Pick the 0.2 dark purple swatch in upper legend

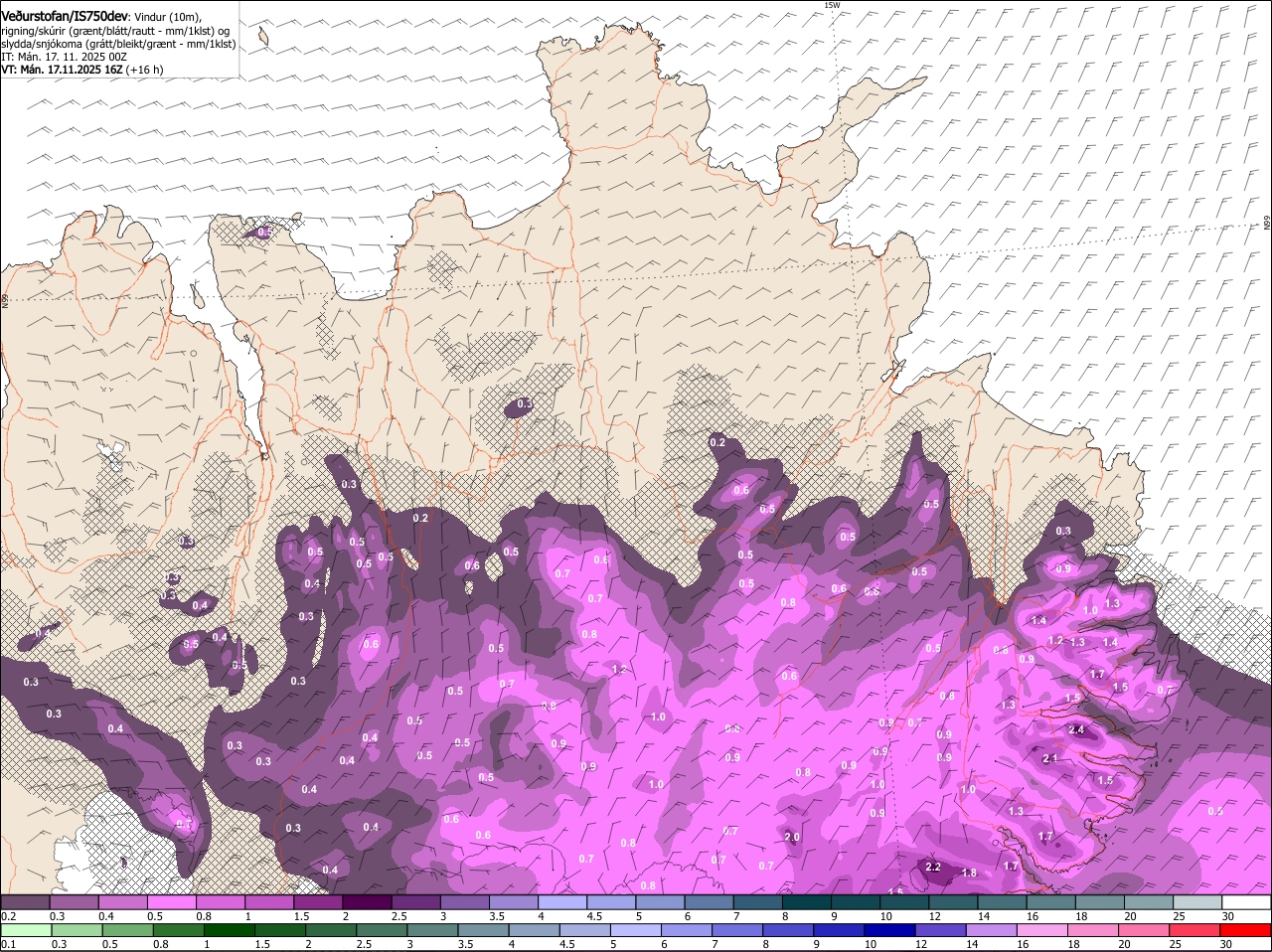click(25, 901)
